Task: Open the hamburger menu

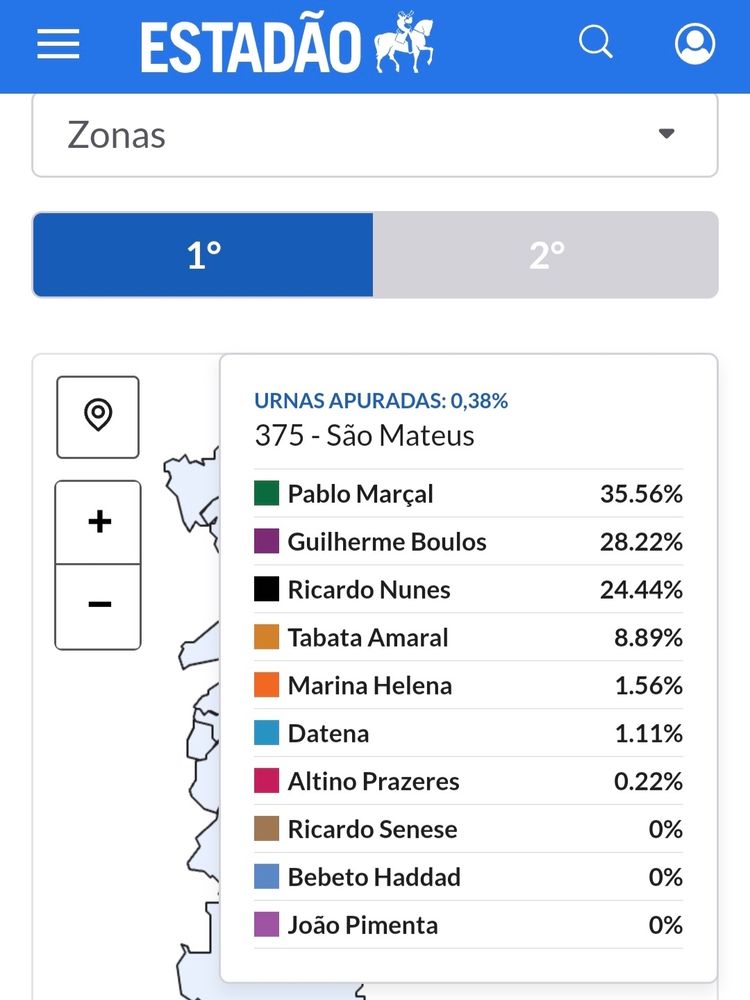Action: click(58, 44)
